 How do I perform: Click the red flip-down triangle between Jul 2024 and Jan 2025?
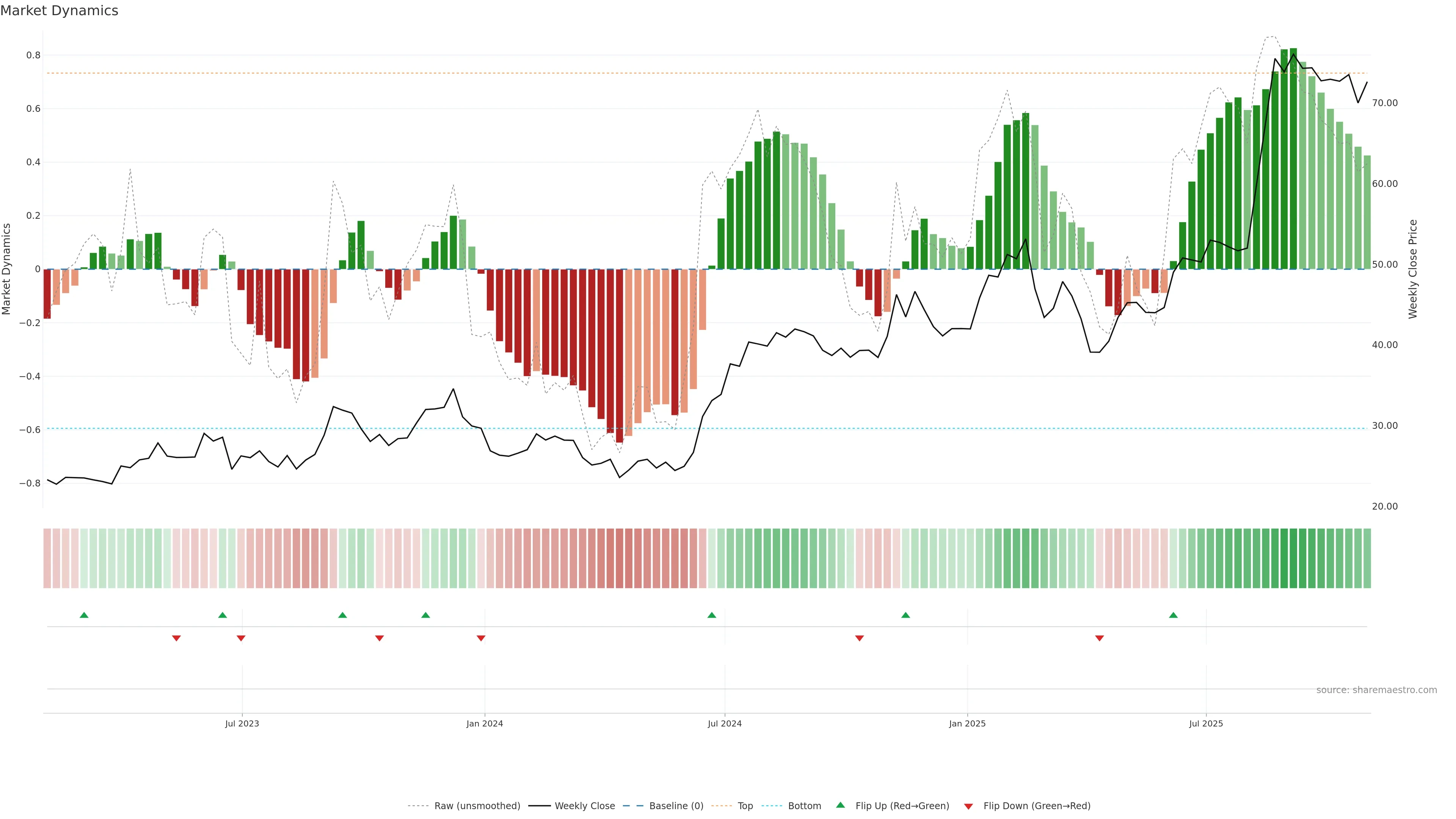(860, 638)
